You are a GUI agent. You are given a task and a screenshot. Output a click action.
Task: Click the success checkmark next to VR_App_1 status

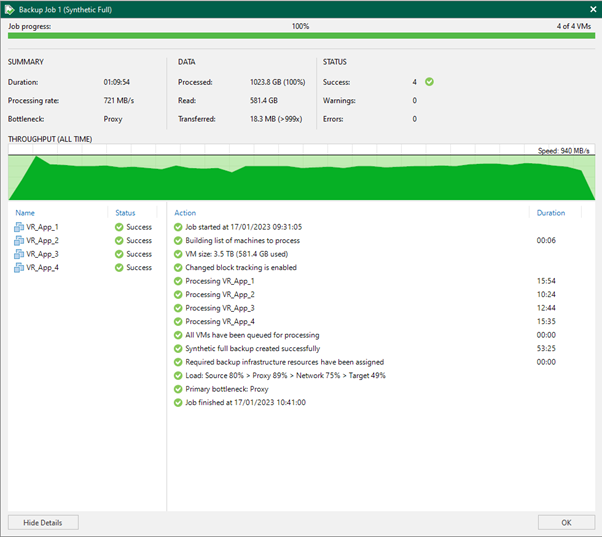click(119, 227)
